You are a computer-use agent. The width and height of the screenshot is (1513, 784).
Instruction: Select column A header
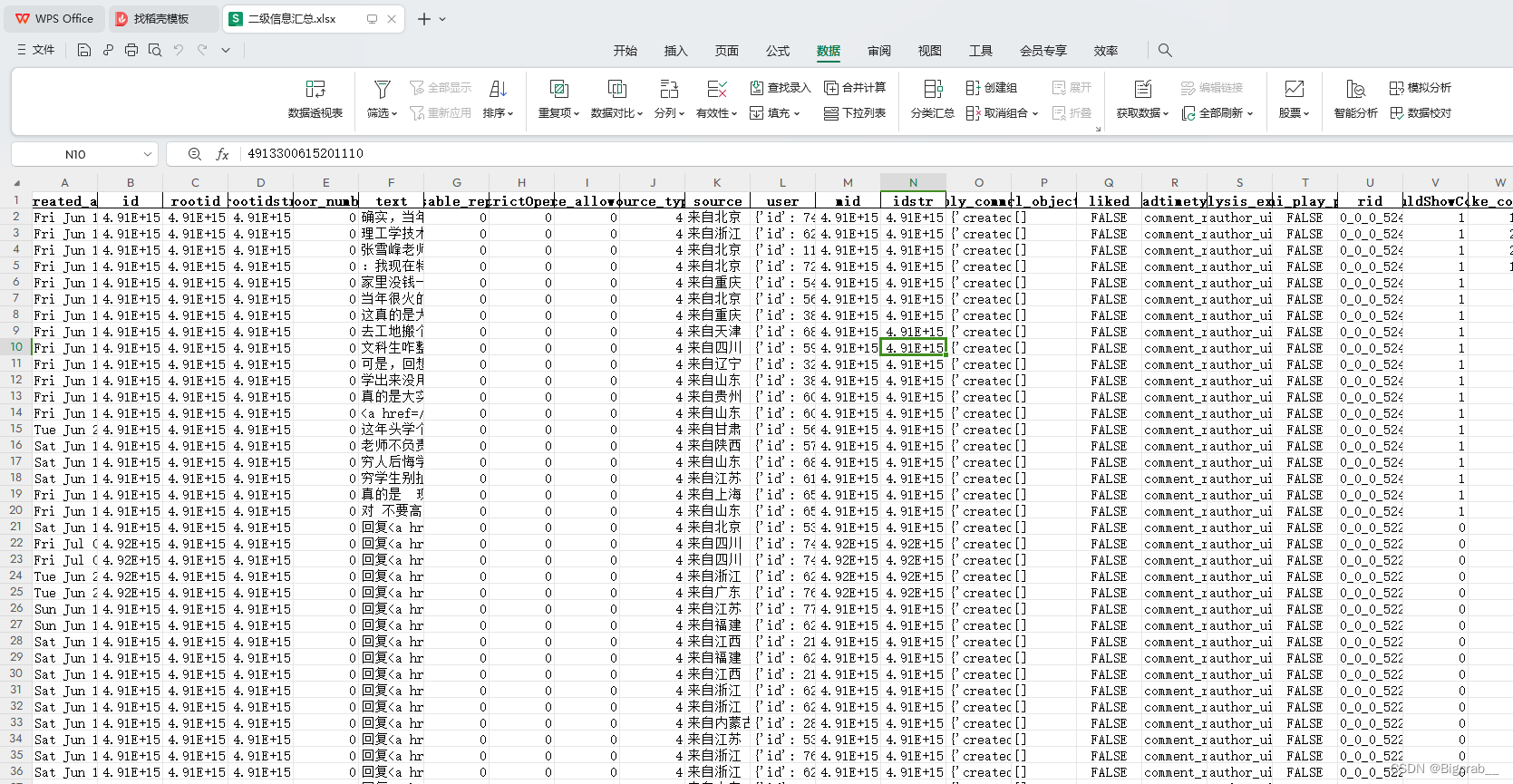click(x=64, y=183)
